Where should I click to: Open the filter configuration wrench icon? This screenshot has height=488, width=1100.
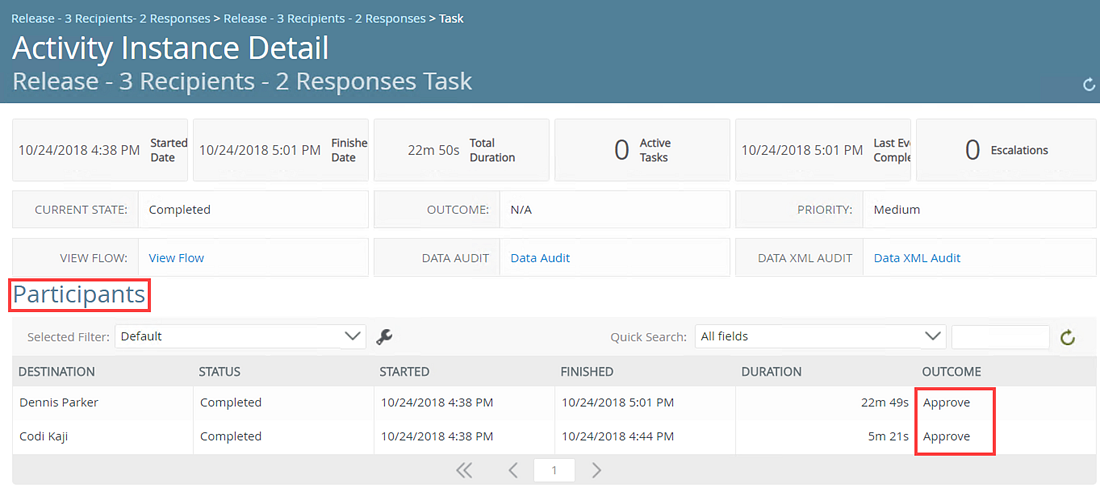384,337
